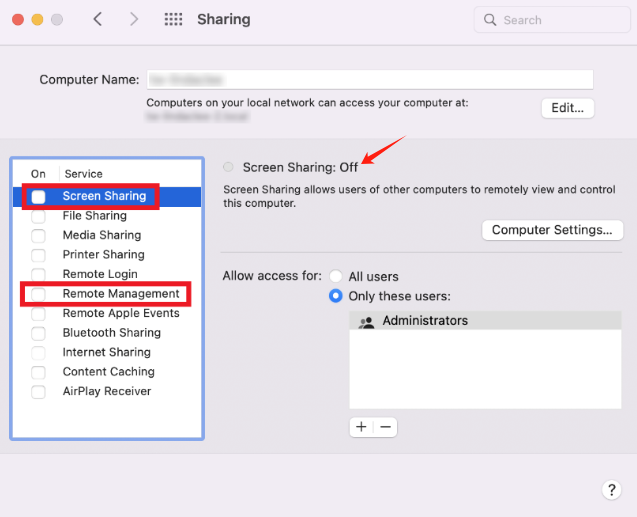
Task: Select Bluetooth Sharing service label
Action: coord(112,333)
